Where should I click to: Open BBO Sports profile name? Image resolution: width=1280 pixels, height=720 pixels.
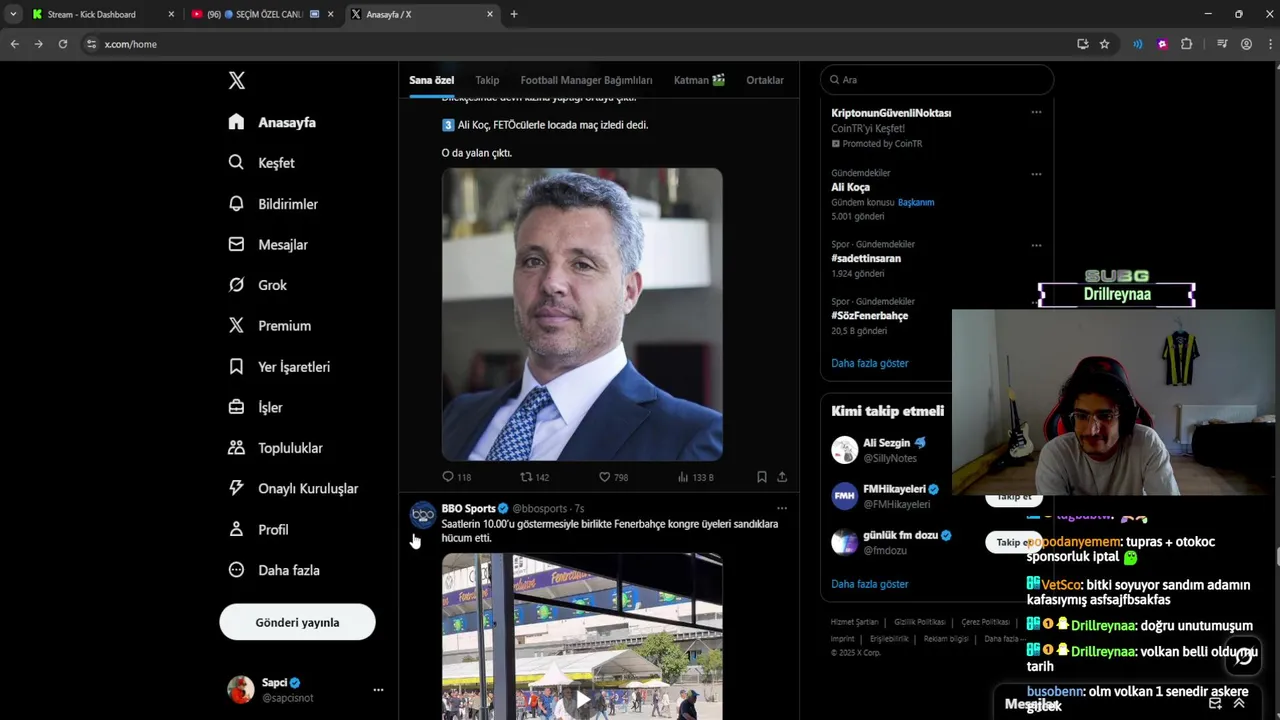pyautogui.click(x=468, y=508)
